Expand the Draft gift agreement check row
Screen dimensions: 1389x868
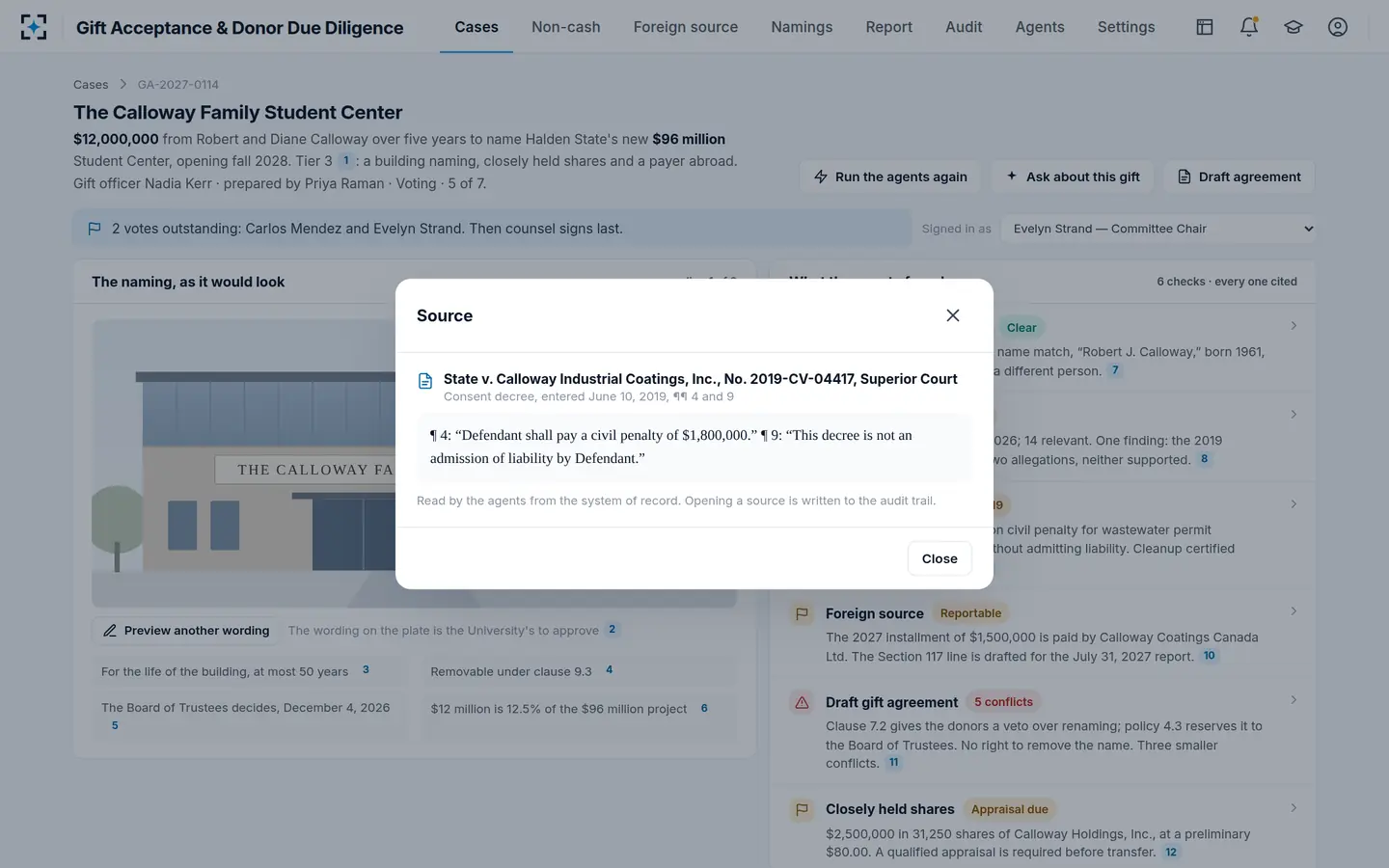click(x=1294, y=700)
